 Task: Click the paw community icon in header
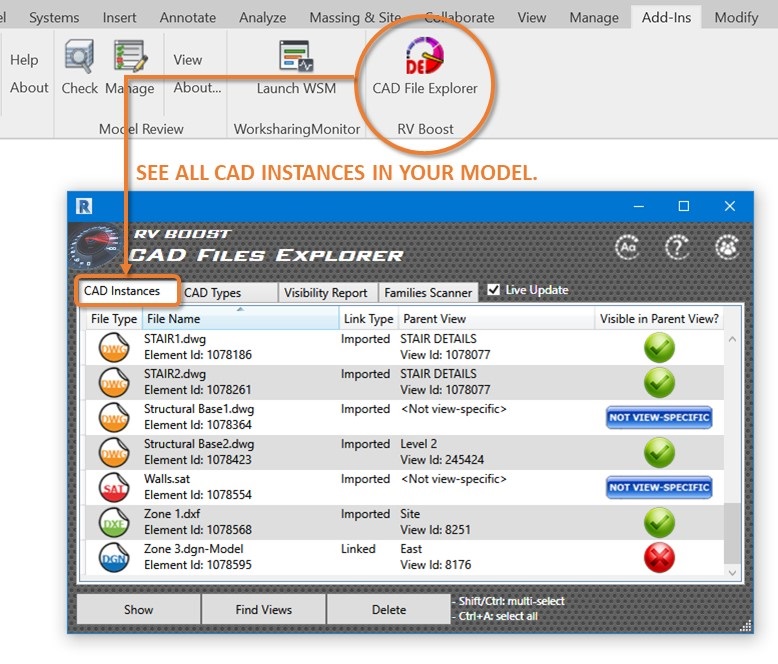coord(727,247)
